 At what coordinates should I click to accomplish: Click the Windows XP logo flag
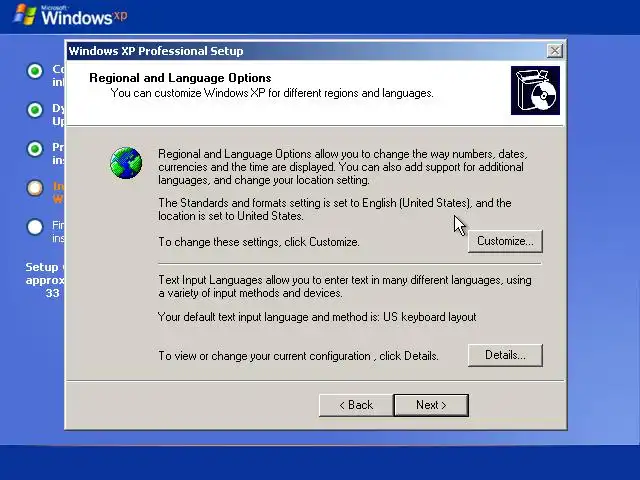[x=25, y=15]
